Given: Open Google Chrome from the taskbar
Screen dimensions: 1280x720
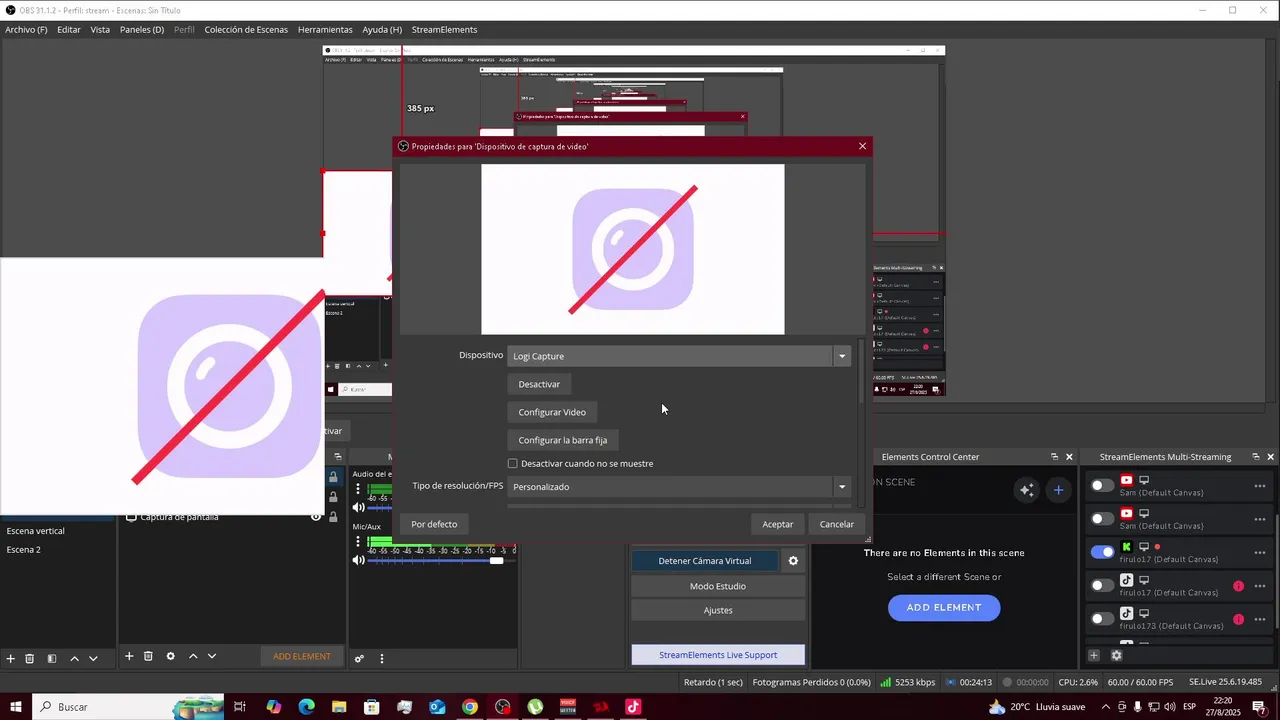Looking at the screenshot, I should click(x=470, y=707).
